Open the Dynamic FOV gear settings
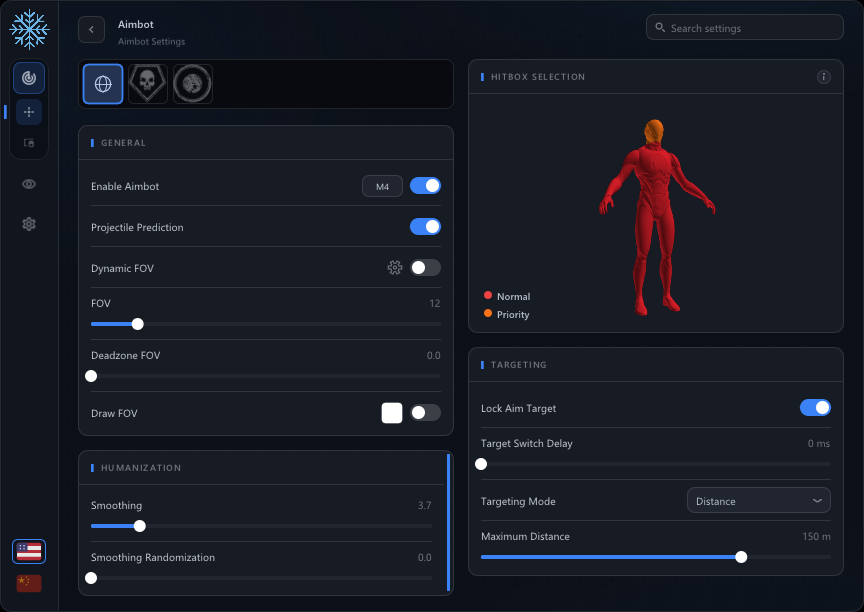 click(395, 268)
